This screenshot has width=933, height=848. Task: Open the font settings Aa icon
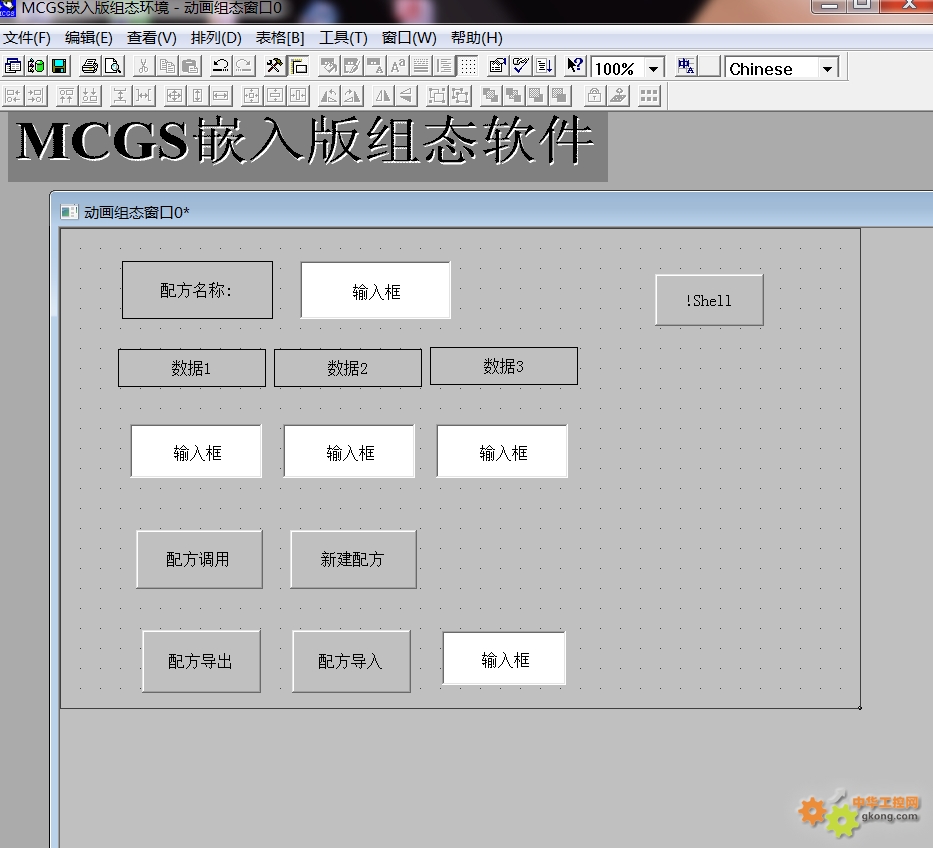[x=398, y=66]
